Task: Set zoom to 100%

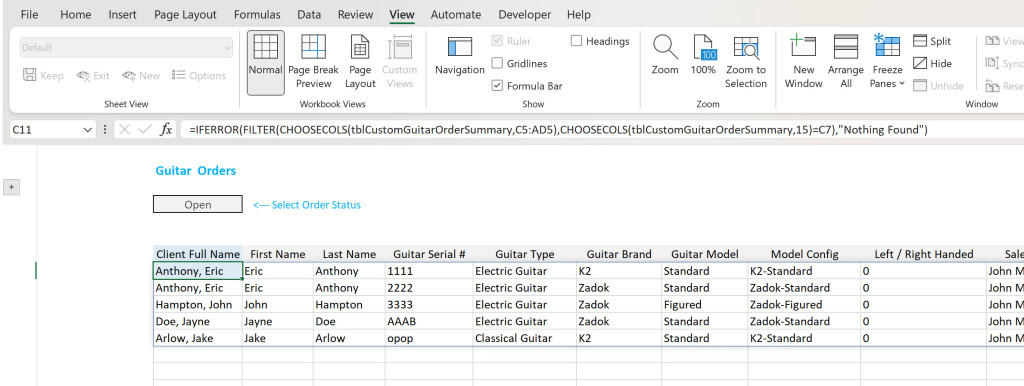Action: coord(703,56)
